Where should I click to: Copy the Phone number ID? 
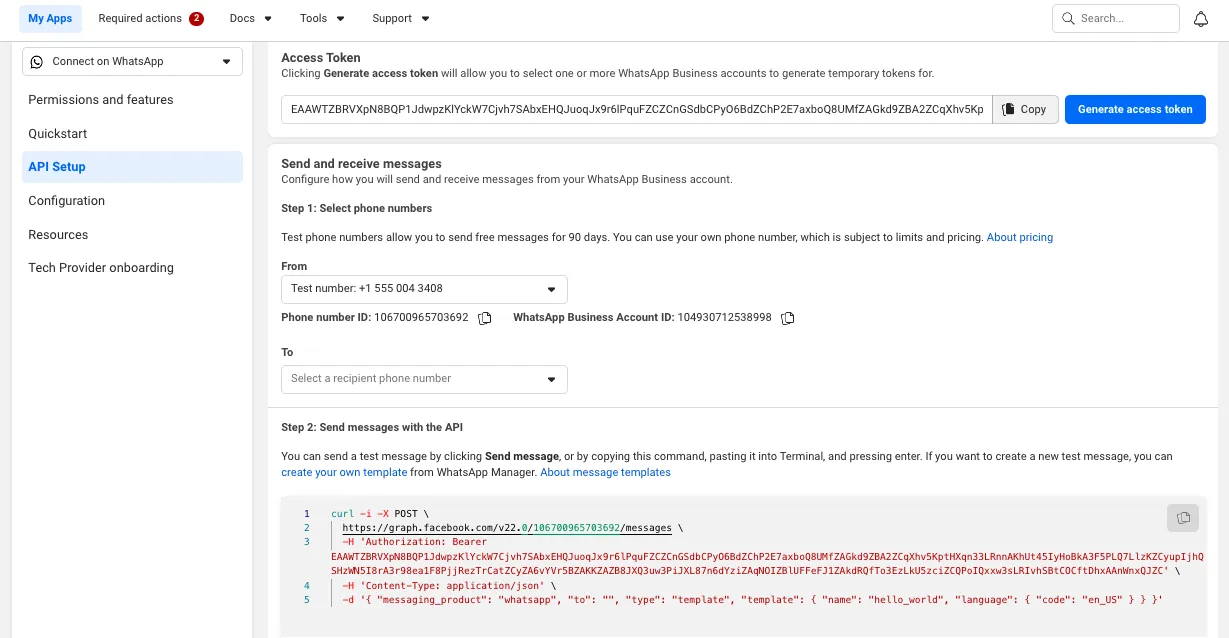coord(485,318)
